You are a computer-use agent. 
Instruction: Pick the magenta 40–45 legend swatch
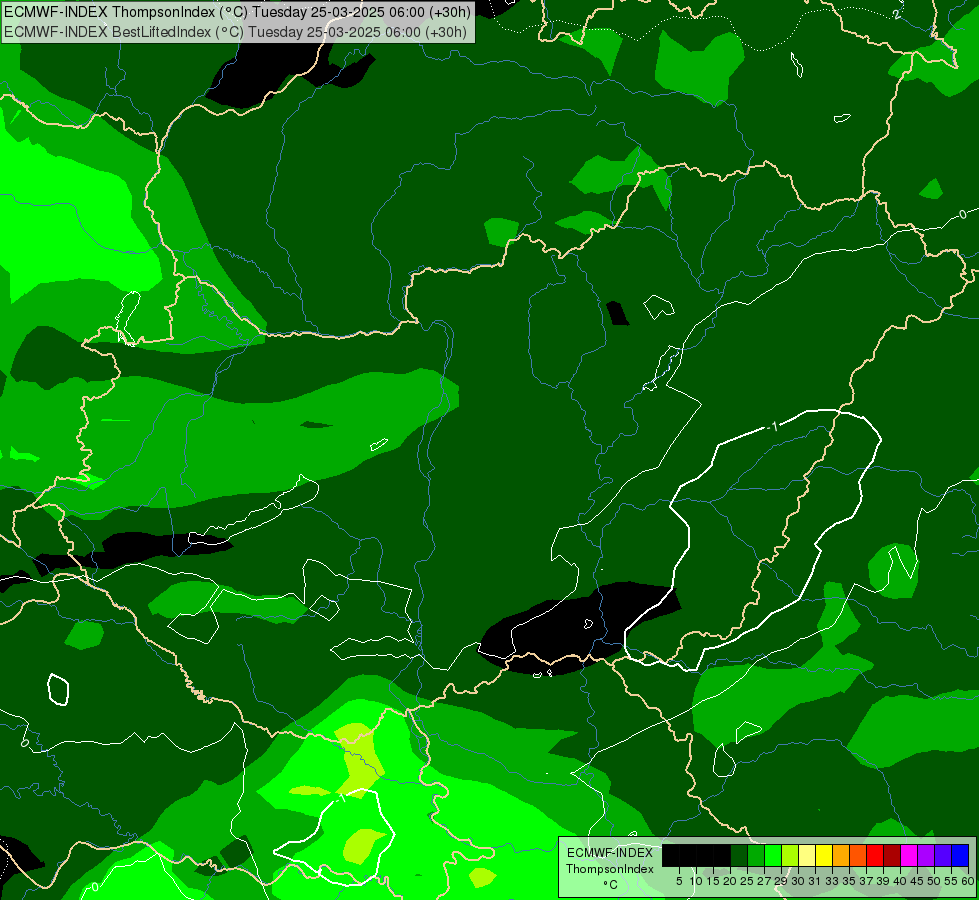tap(909, 856)
